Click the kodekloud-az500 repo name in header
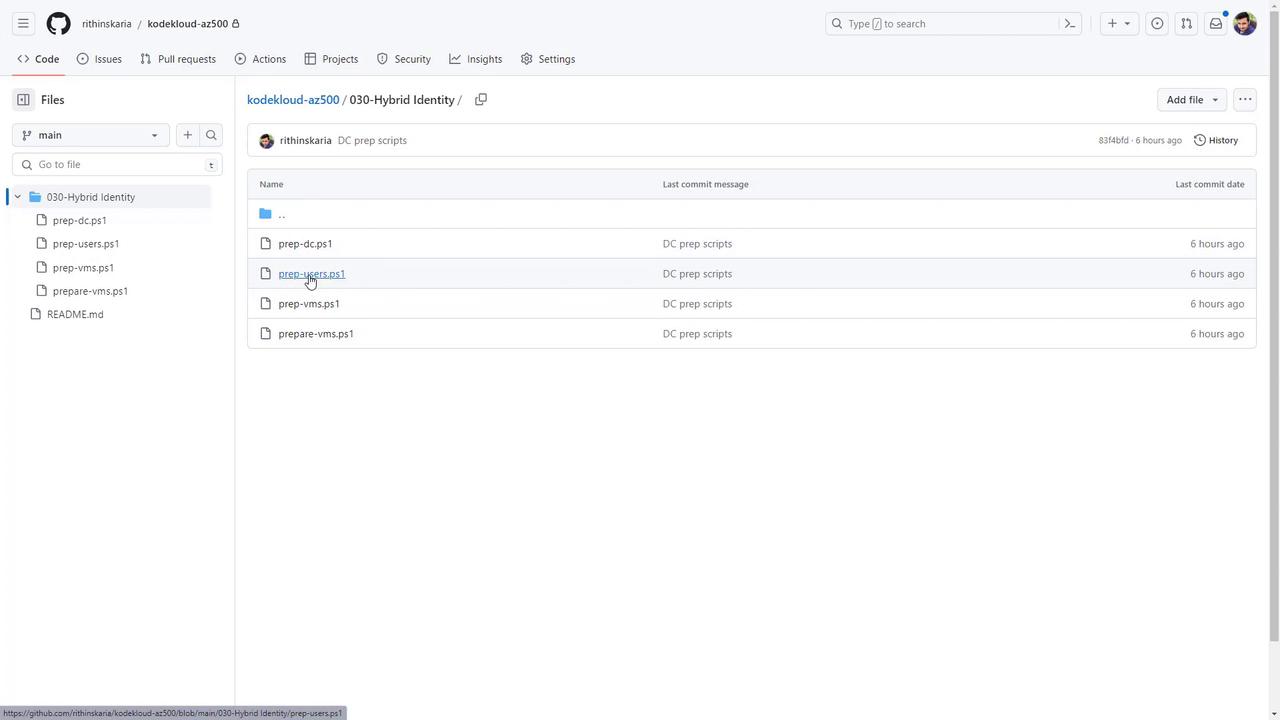 [187, 23]
